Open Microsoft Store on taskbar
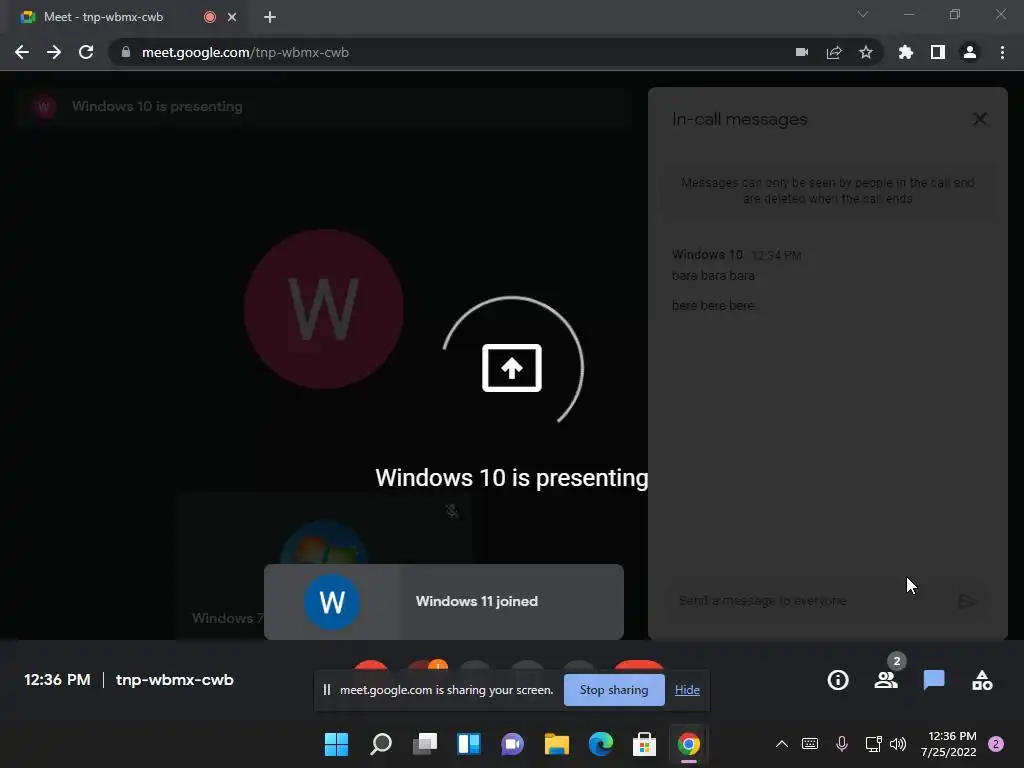 tap(645, 744)
